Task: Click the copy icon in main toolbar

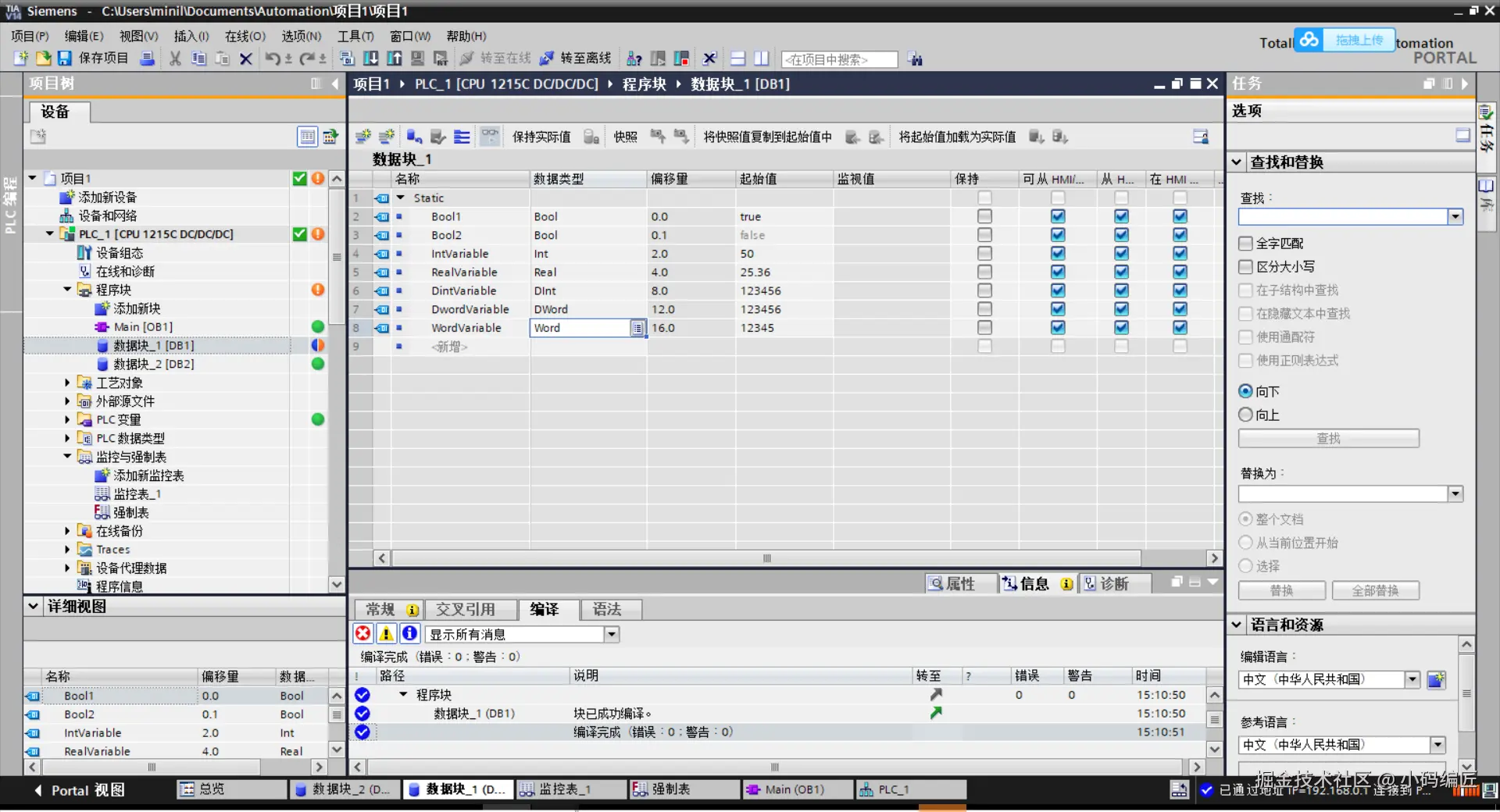Action: (198, 59)
